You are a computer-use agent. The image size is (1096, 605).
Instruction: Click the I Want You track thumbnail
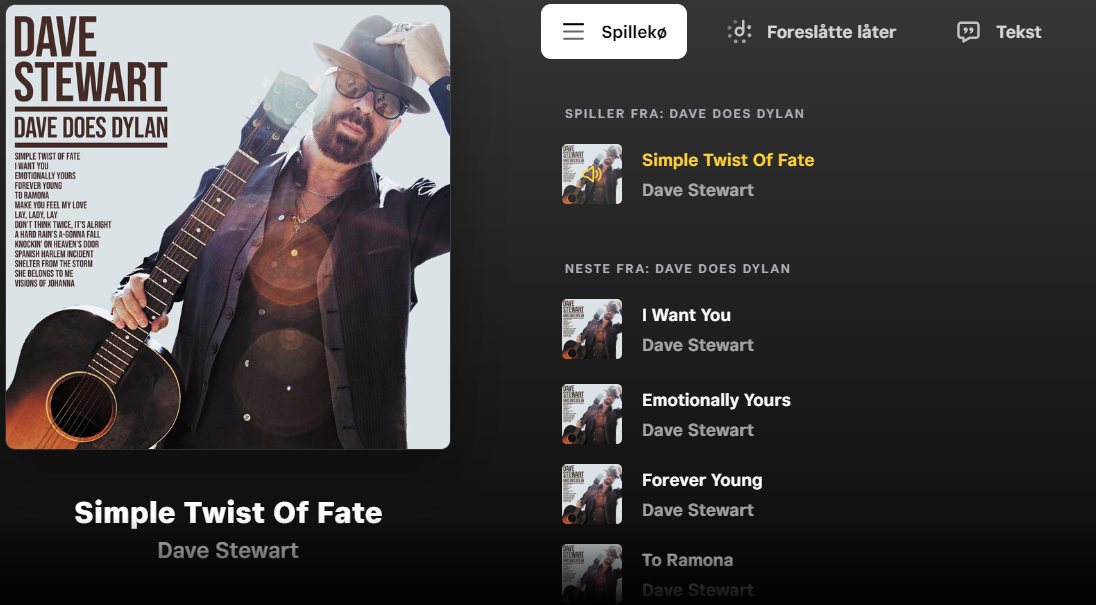point(592,329)
